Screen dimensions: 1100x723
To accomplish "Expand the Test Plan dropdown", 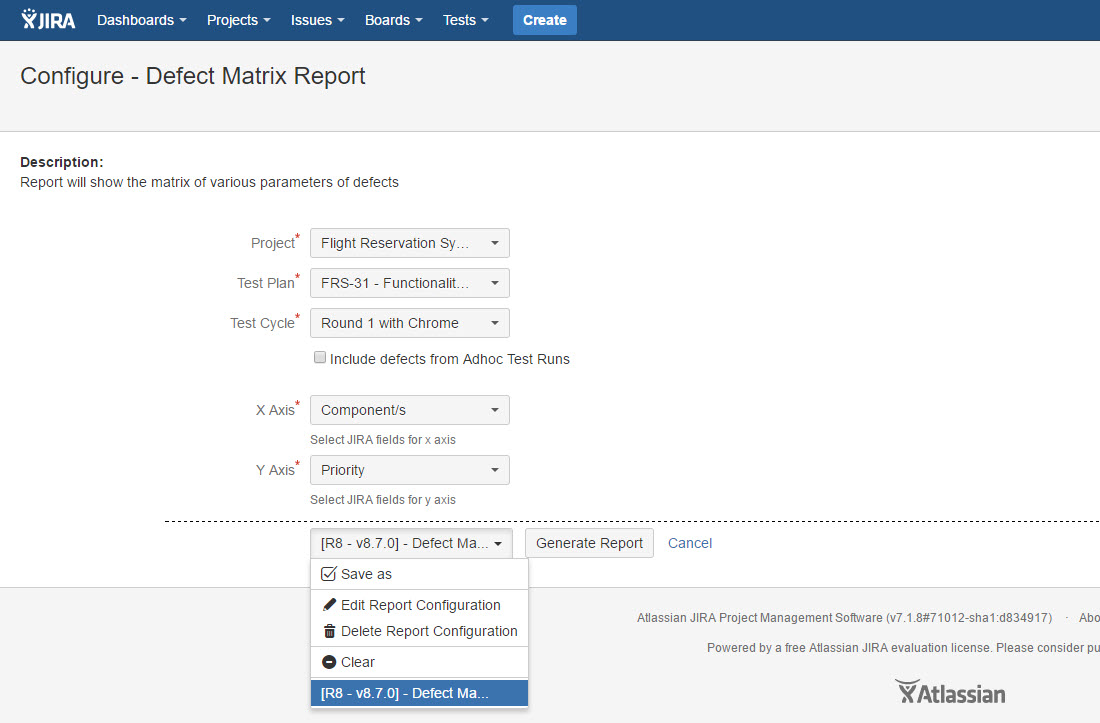I will tap(409, 283).
